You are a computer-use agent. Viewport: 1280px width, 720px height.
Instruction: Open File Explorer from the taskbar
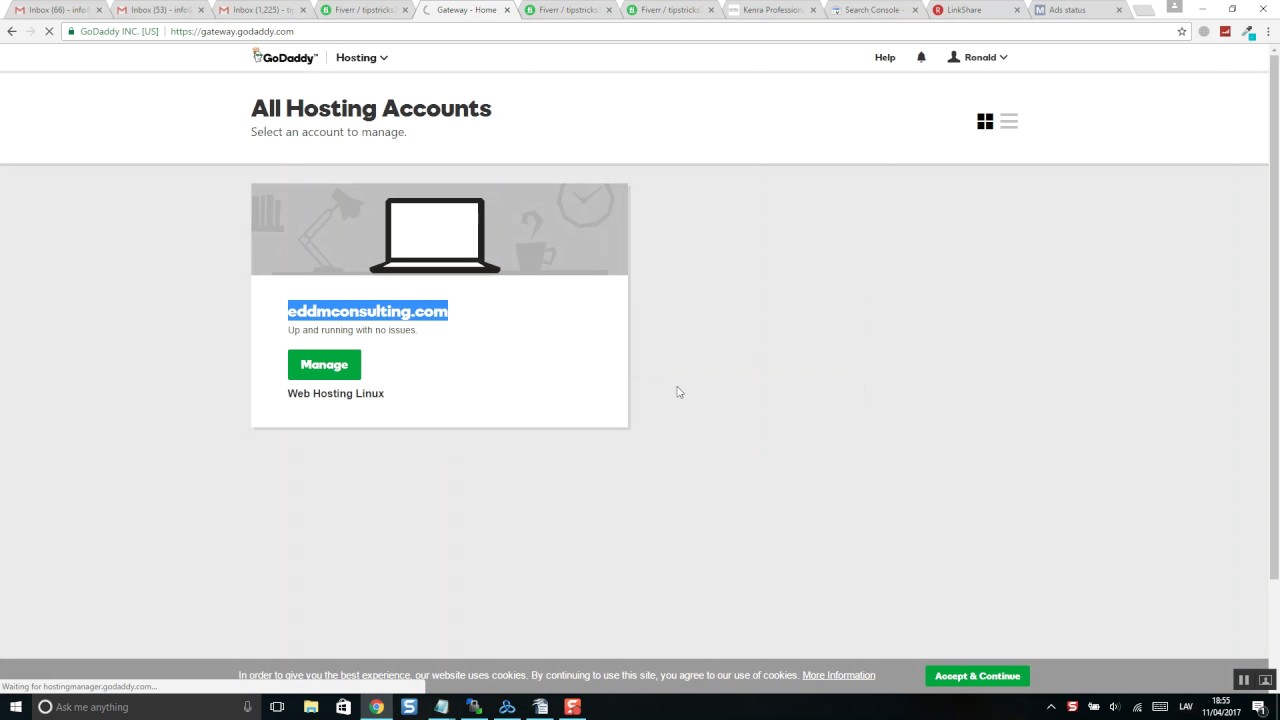(311, 707)
